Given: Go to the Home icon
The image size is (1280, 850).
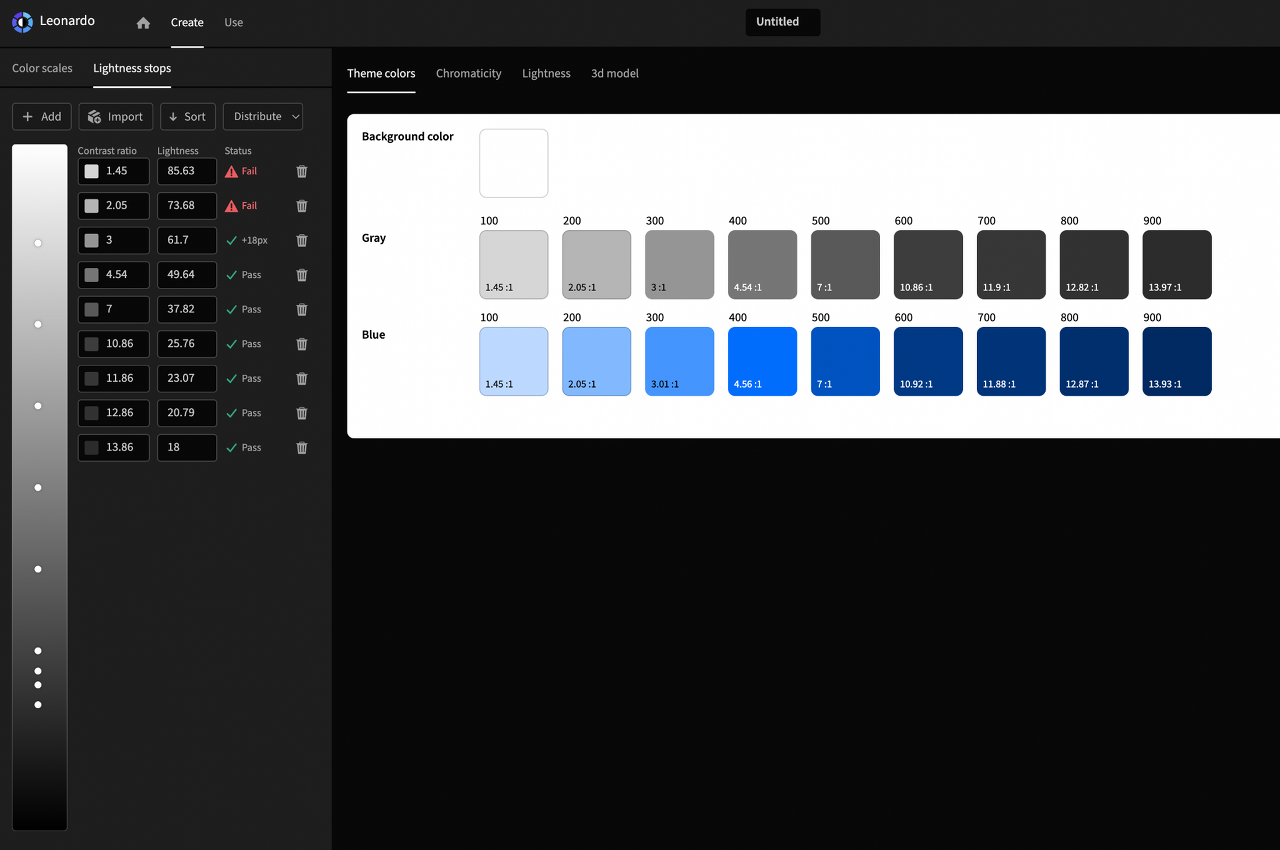Looking at the screenshot, I should coord(143,23).
